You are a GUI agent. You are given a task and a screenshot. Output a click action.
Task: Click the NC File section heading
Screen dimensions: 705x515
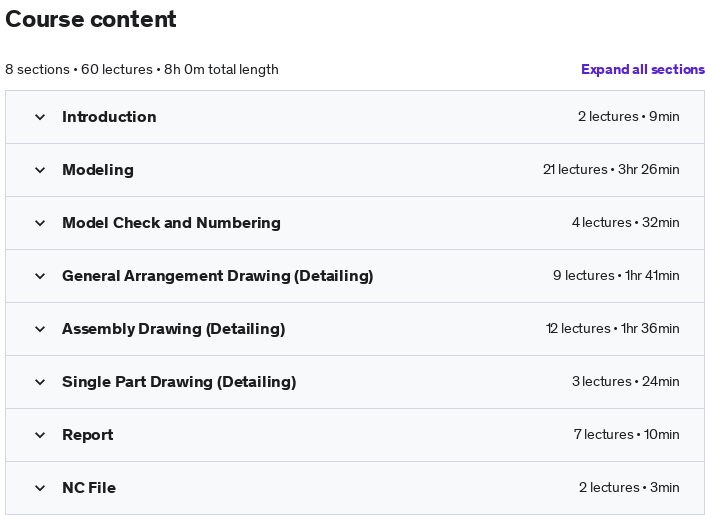(x=89, y=488)
